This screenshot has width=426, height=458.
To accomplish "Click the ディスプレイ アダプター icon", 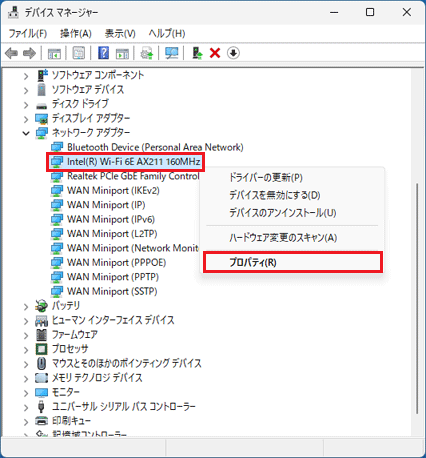I will click(x=42, y=118).
